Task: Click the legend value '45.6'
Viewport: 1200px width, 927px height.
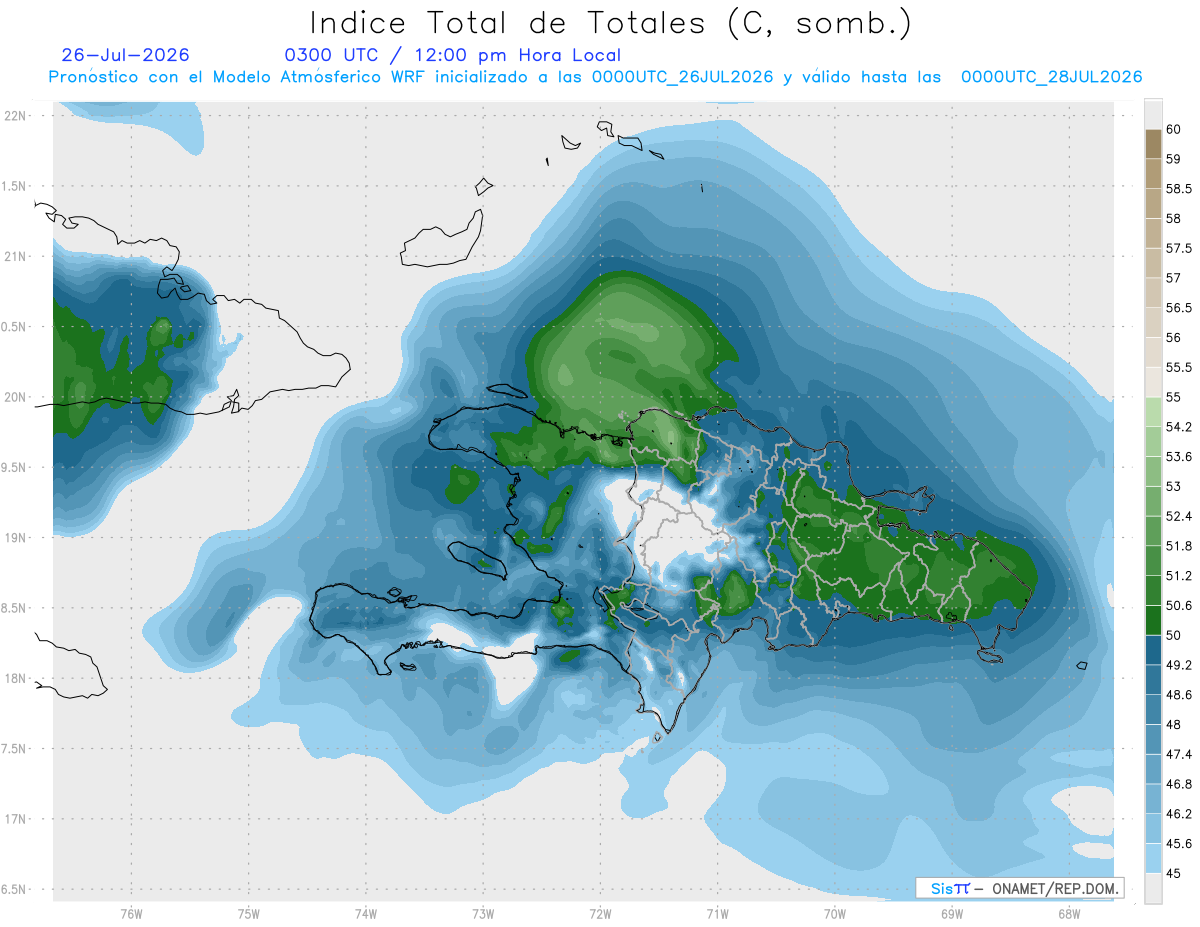Action: (1179, 844)
